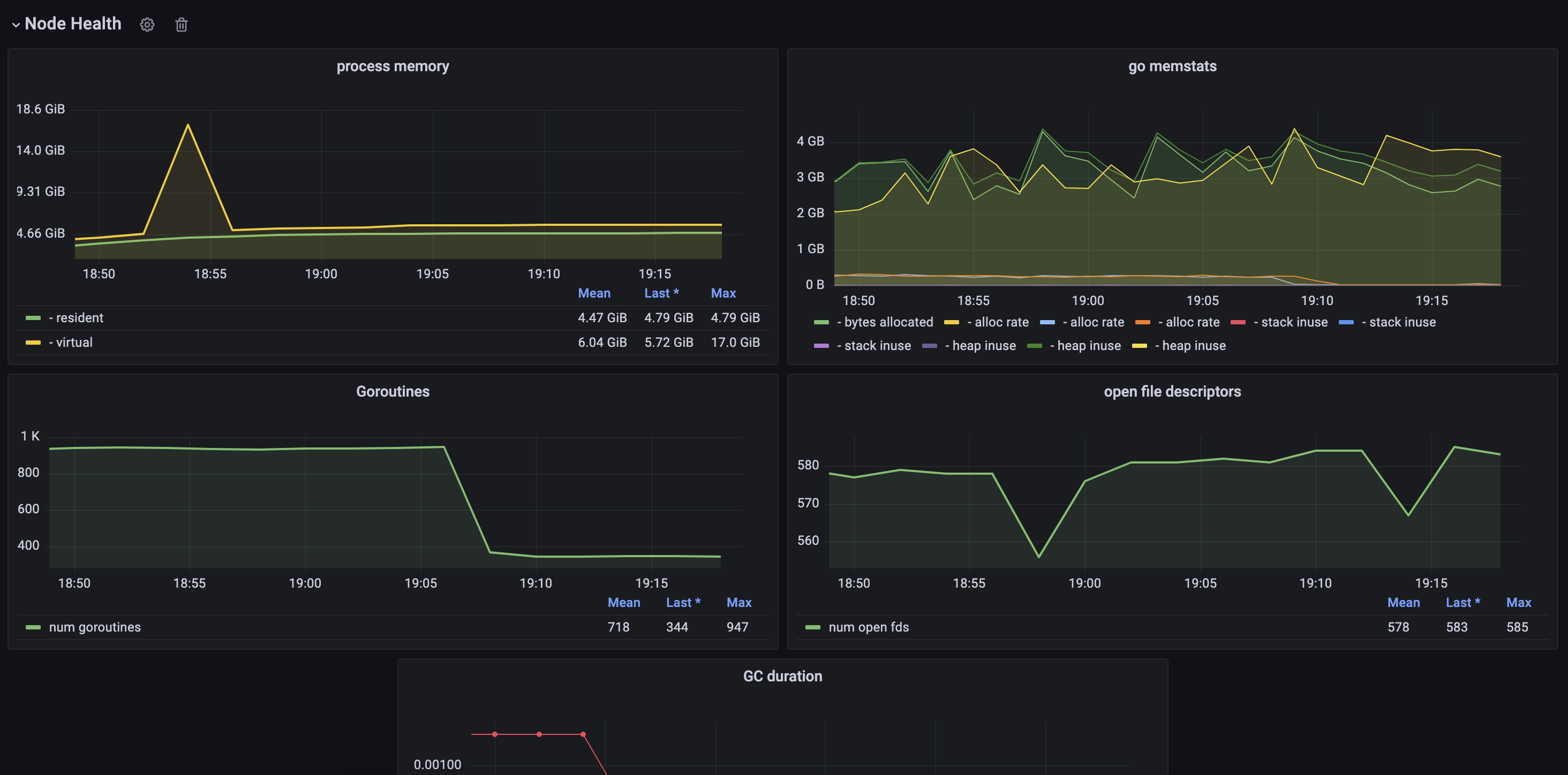
Task: Collapse the Node Health row chevron
Action: tap(16, 24)
